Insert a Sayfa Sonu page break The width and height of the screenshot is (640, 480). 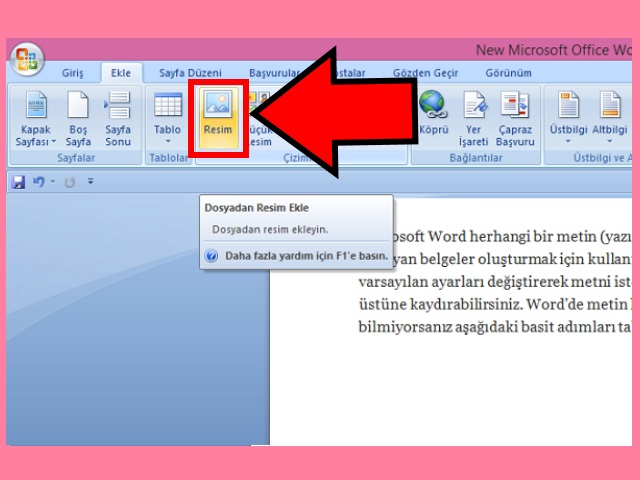tap(118, 119)
